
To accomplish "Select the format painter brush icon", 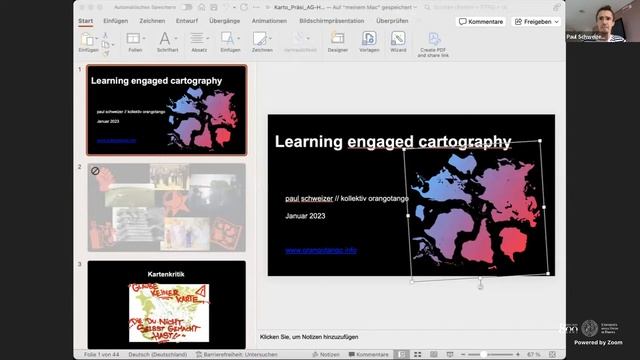I will [106, 53].
